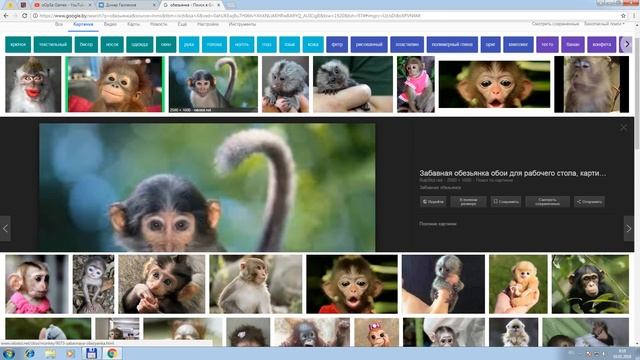Open the file explorer taskbar icon

pos(50,353)
